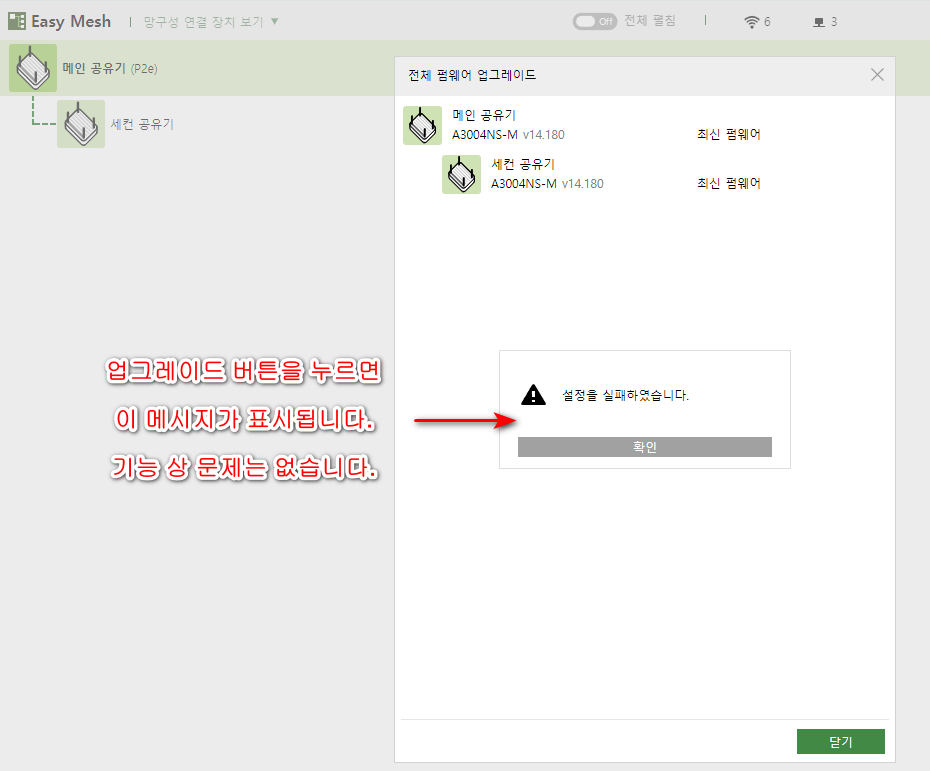Click A3004NS-M v14.180 under 메인 공유기
Screen dimensions: 930x771
[508, 135]
